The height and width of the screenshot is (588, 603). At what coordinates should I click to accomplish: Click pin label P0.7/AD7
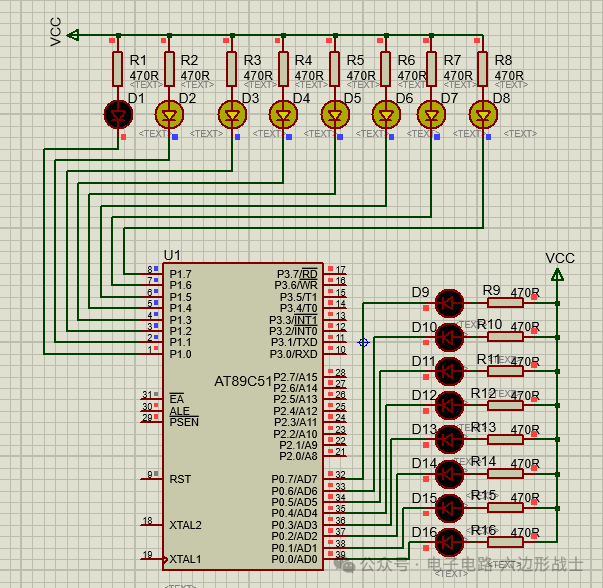point(295,479)
